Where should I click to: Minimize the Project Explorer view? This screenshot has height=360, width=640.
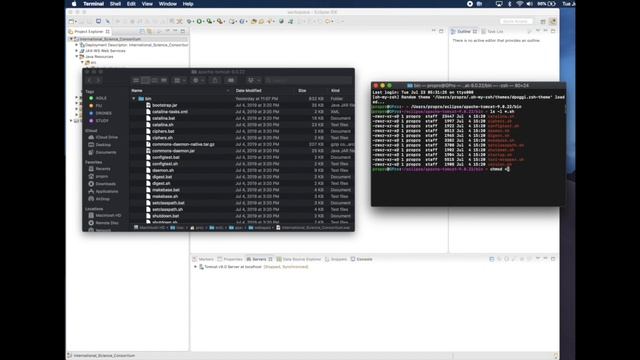175,31
